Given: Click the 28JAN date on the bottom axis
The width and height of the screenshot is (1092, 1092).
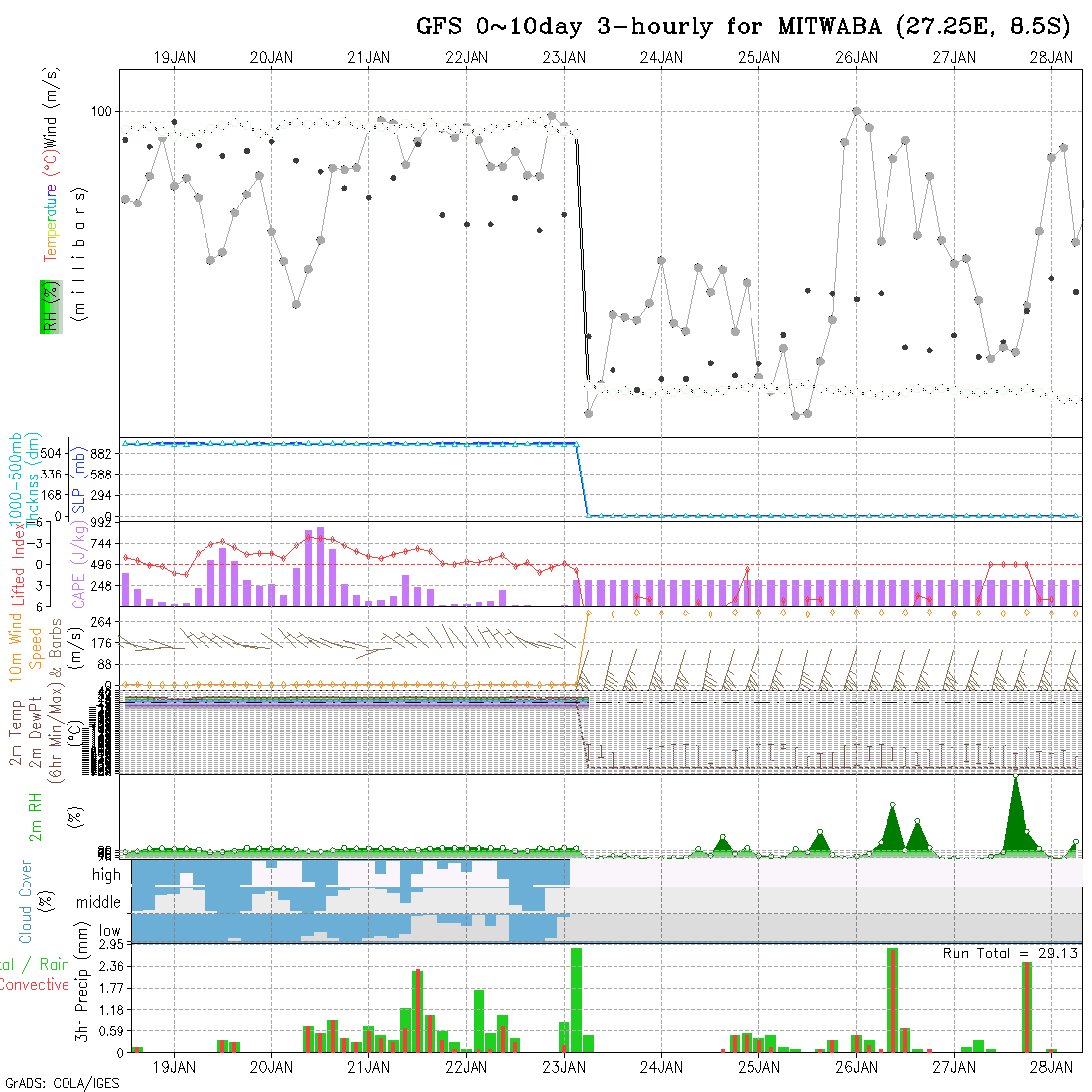Looking at the screenshot, I should (x=1050, y=1068).
